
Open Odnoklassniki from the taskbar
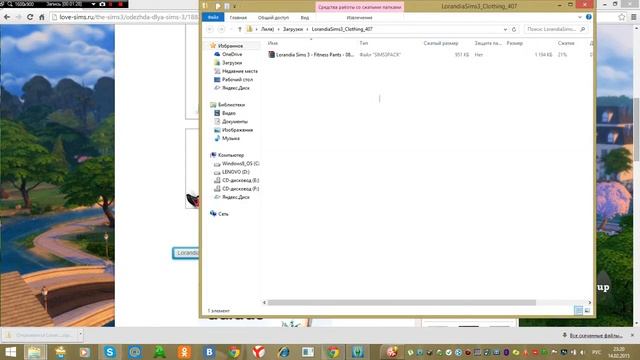pos(184,352)
